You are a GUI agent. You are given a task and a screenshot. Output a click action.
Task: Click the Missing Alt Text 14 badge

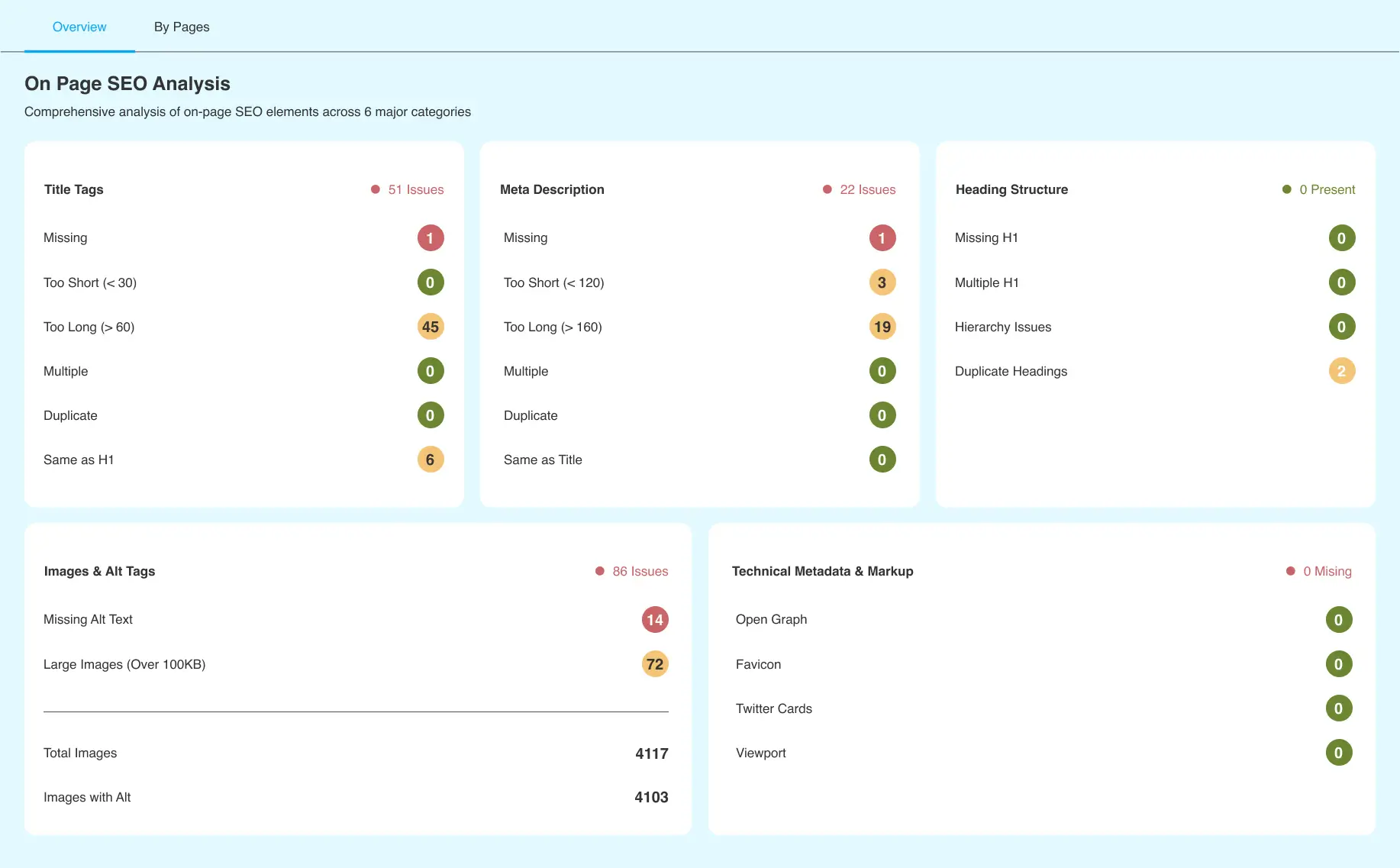[x=655, y=620]
